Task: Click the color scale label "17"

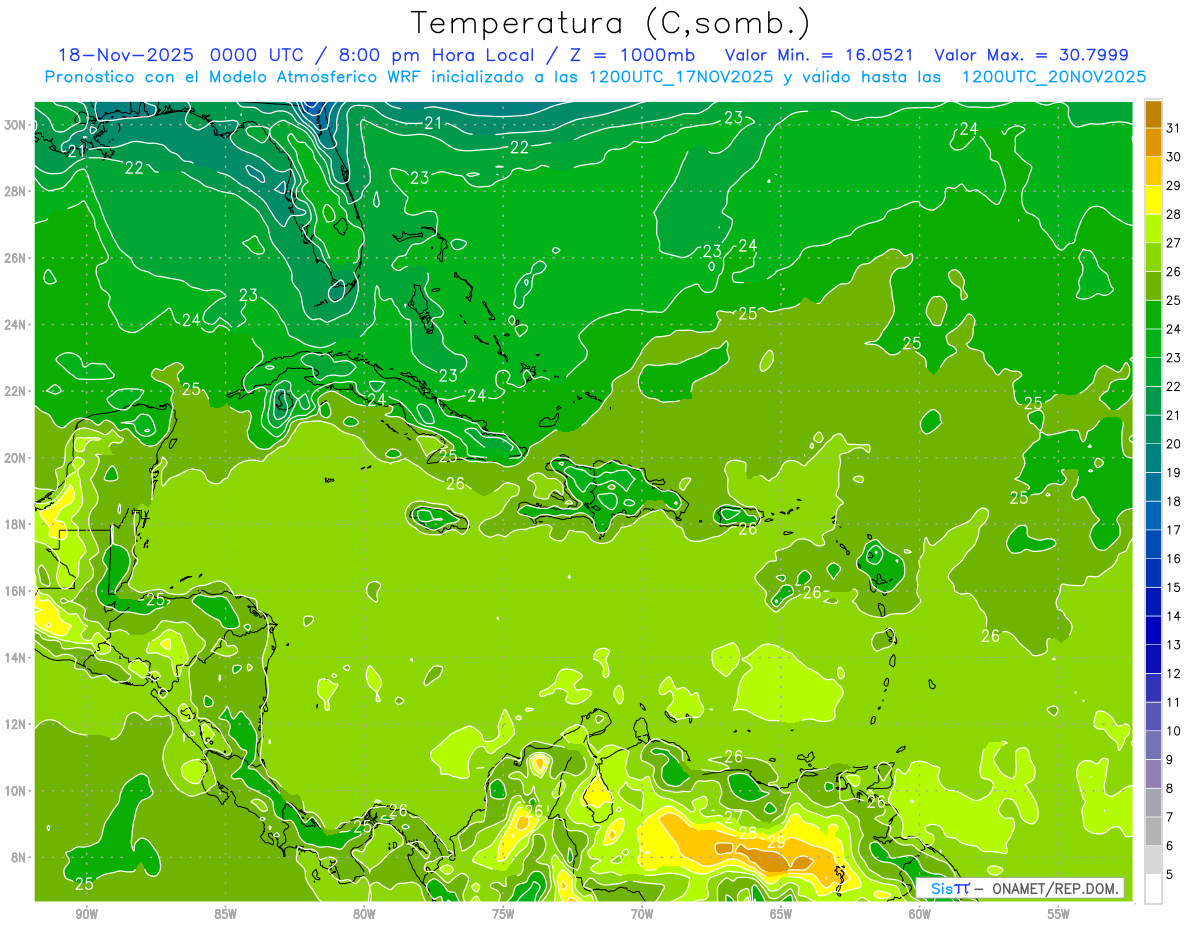Action: click(x=1174, y=530)
